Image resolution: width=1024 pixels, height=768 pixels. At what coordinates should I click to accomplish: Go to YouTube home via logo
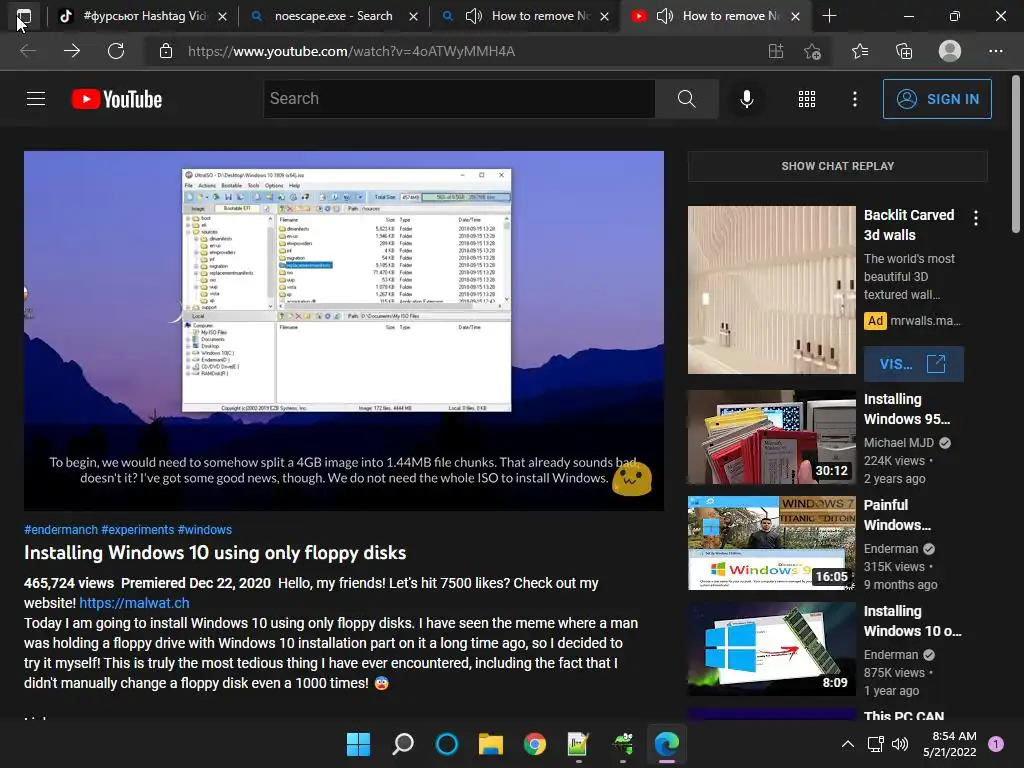pos(117,99)
